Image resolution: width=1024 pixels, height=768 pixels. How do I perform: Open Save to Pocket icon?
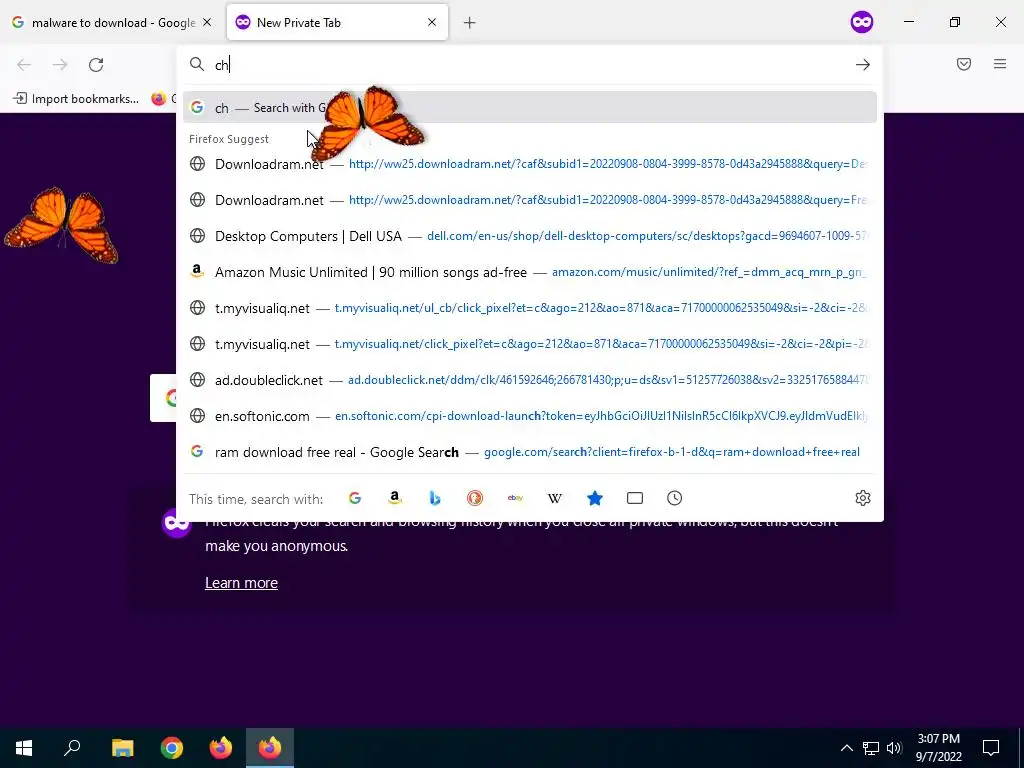coord(963,64)
